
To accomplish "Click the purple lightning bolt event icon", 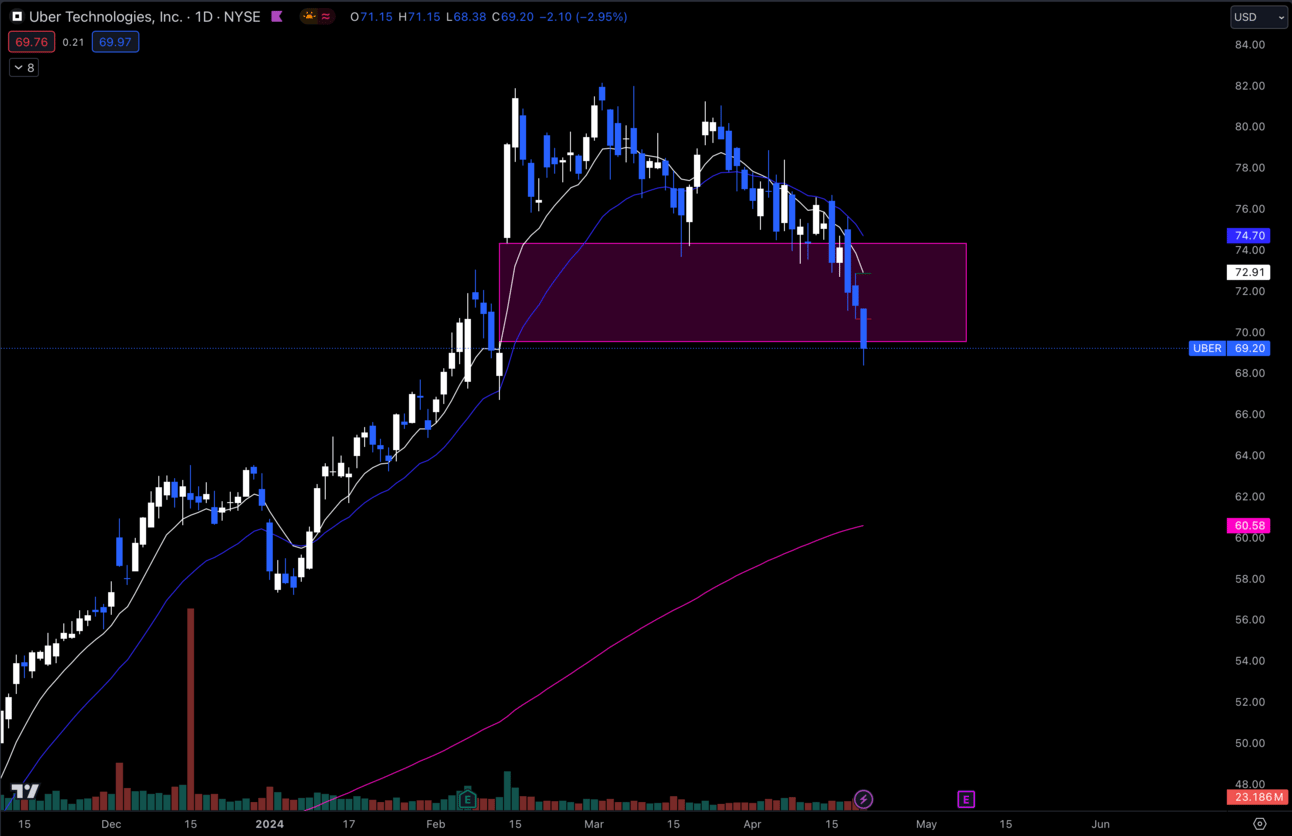I will point(863,799).
